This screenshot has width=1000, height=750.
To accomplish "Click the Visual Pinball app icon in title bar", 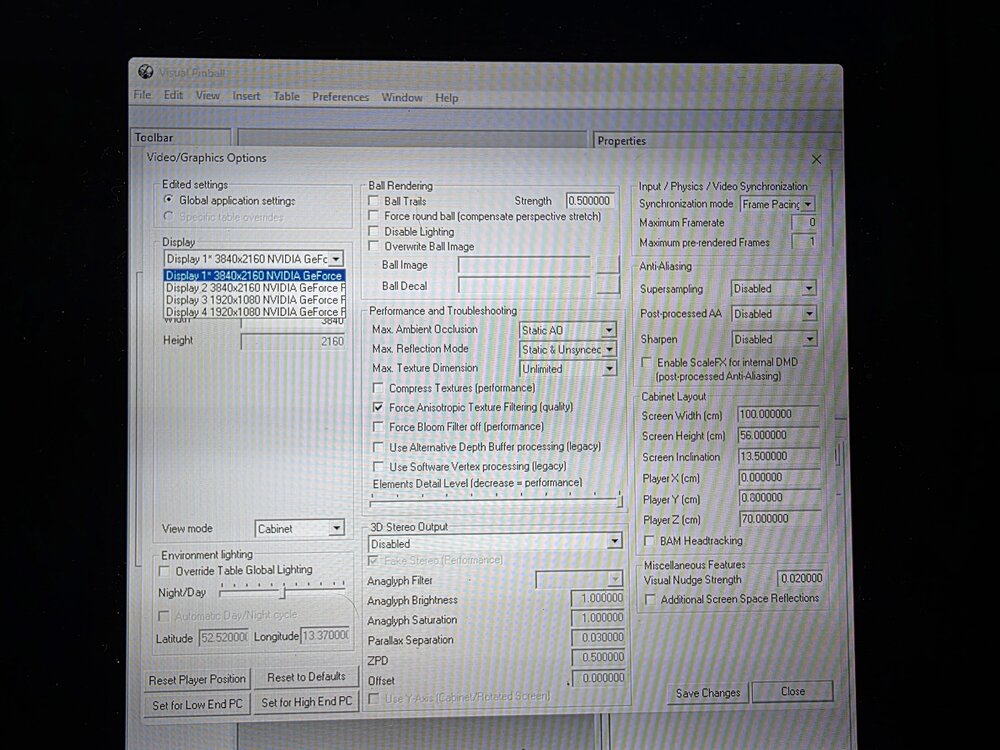I will click(145, 71).
